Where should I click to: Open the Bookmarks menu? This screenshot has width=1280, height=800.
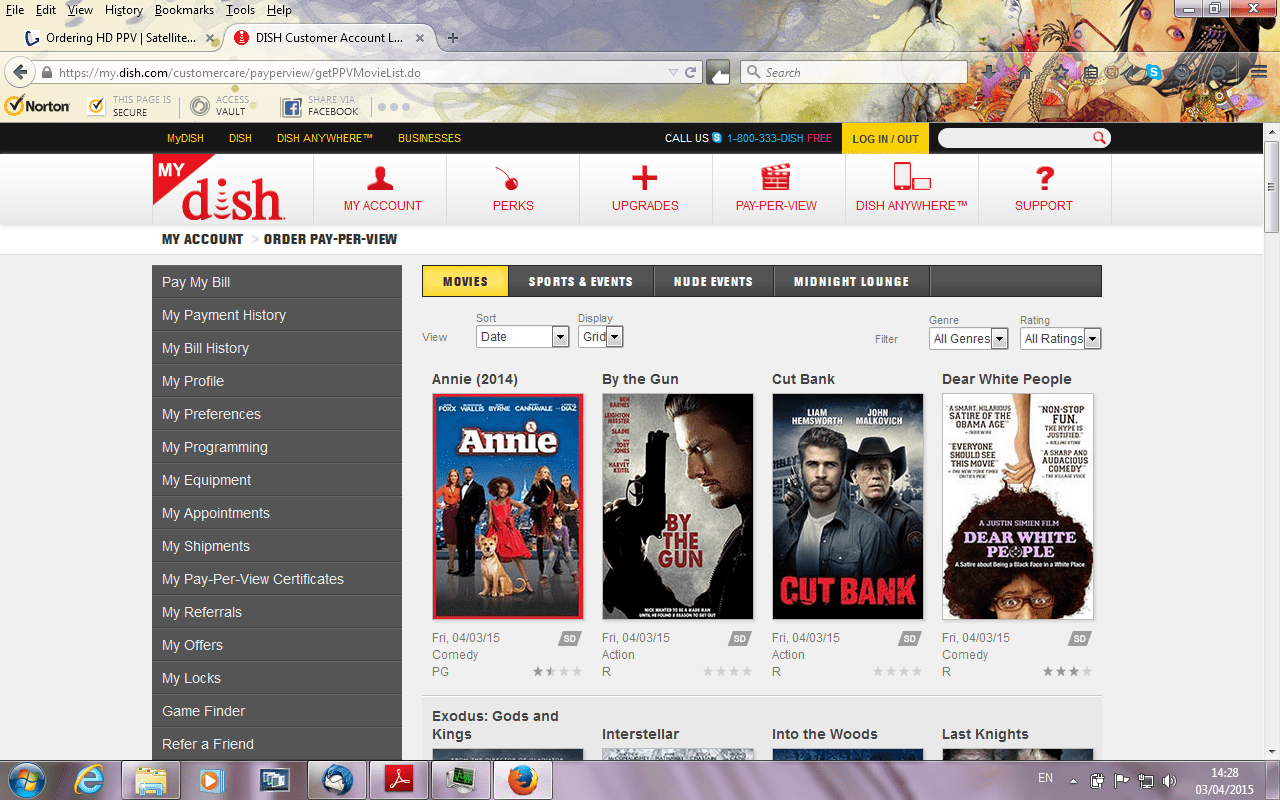click(x=184, y=10)
